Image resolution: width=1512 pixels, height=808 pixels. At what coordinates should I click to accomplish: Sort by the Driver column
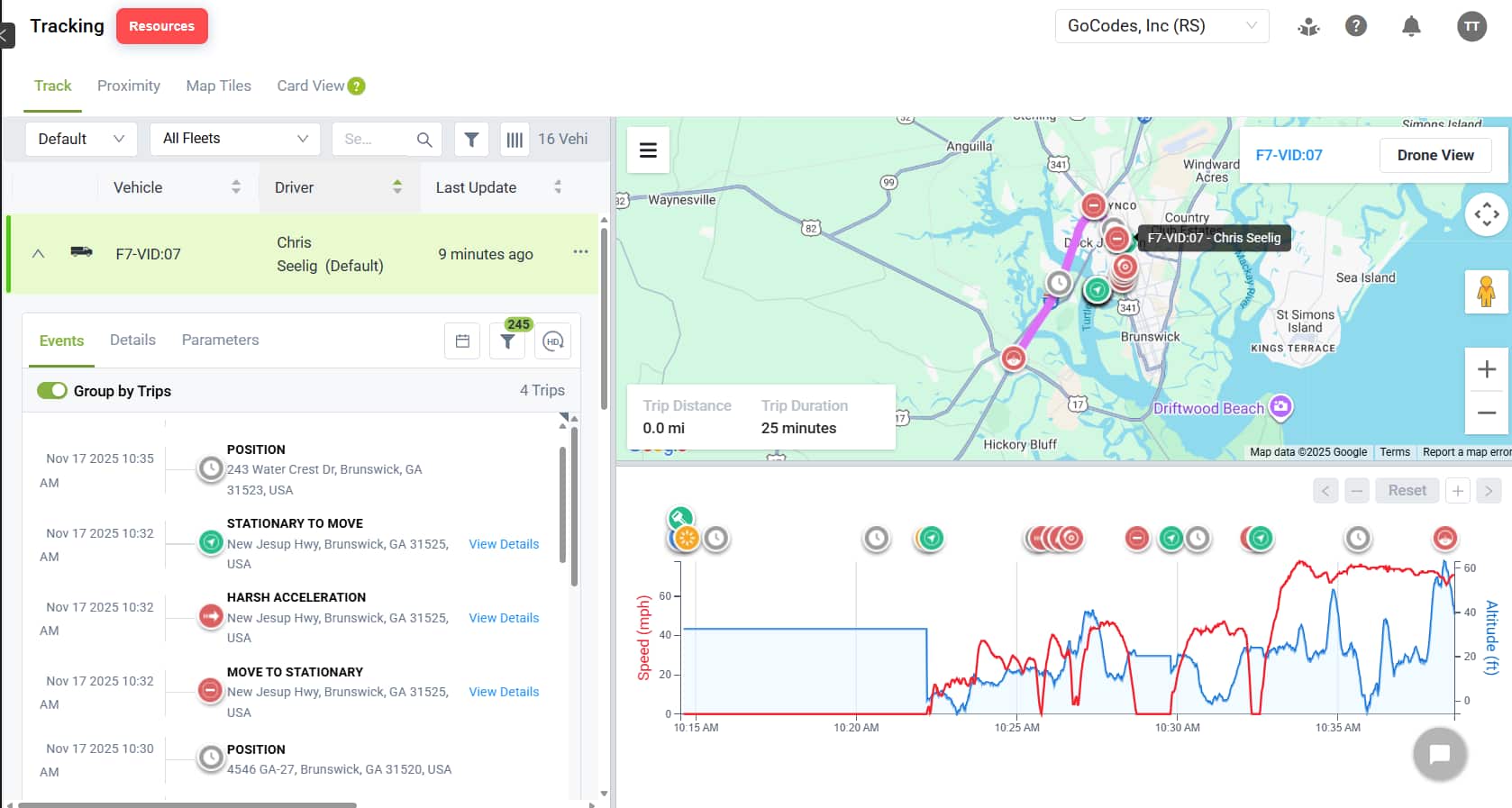tap(396, 187)
